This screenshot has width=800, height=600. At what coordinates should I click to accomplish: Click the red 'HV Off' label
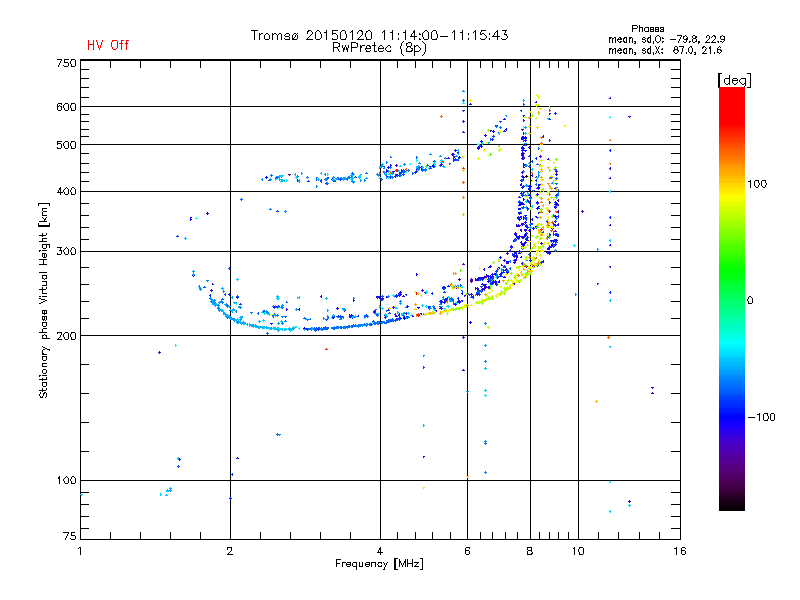tap(108, 45)
